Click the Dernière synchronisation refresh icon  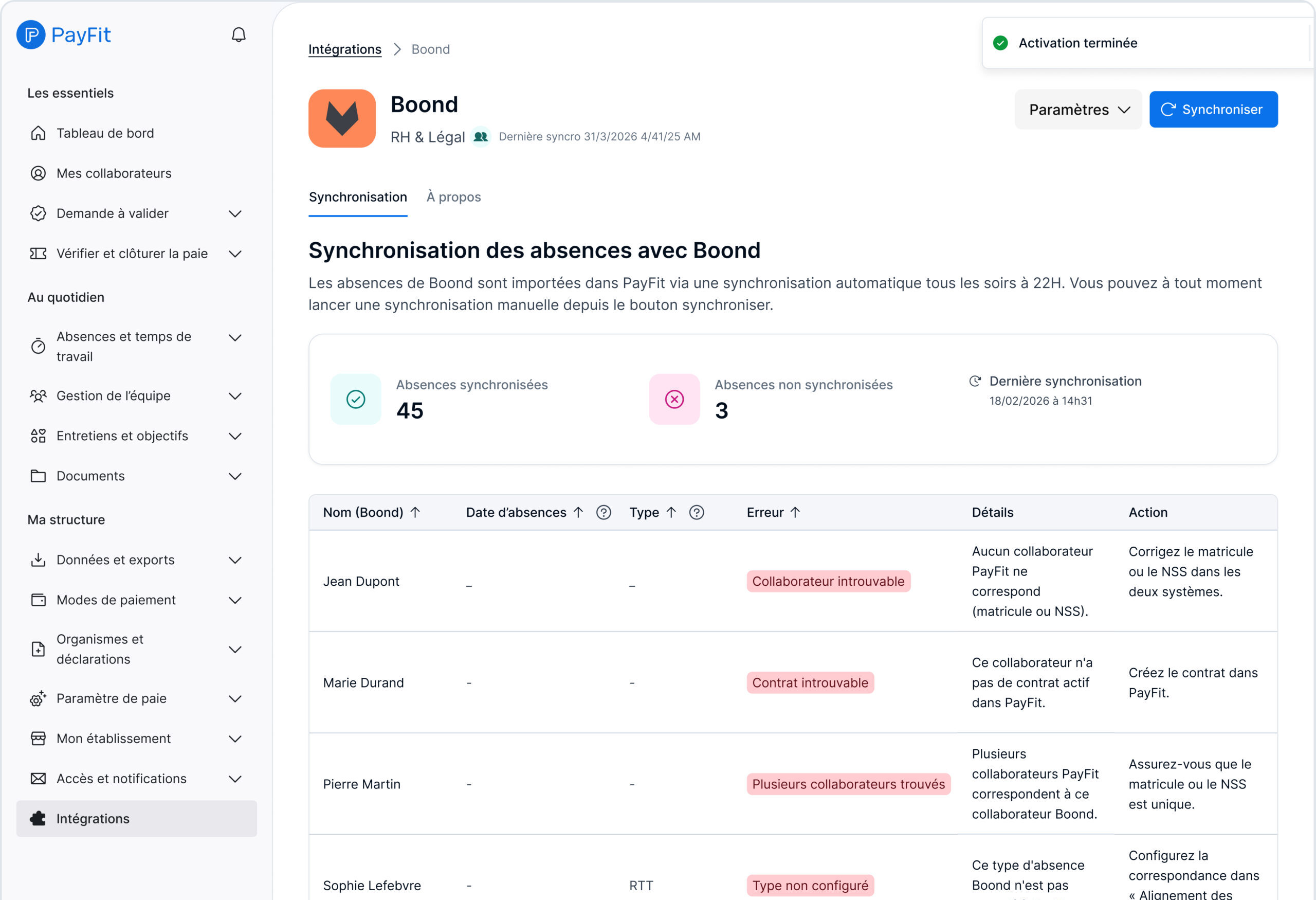[975, 381]
